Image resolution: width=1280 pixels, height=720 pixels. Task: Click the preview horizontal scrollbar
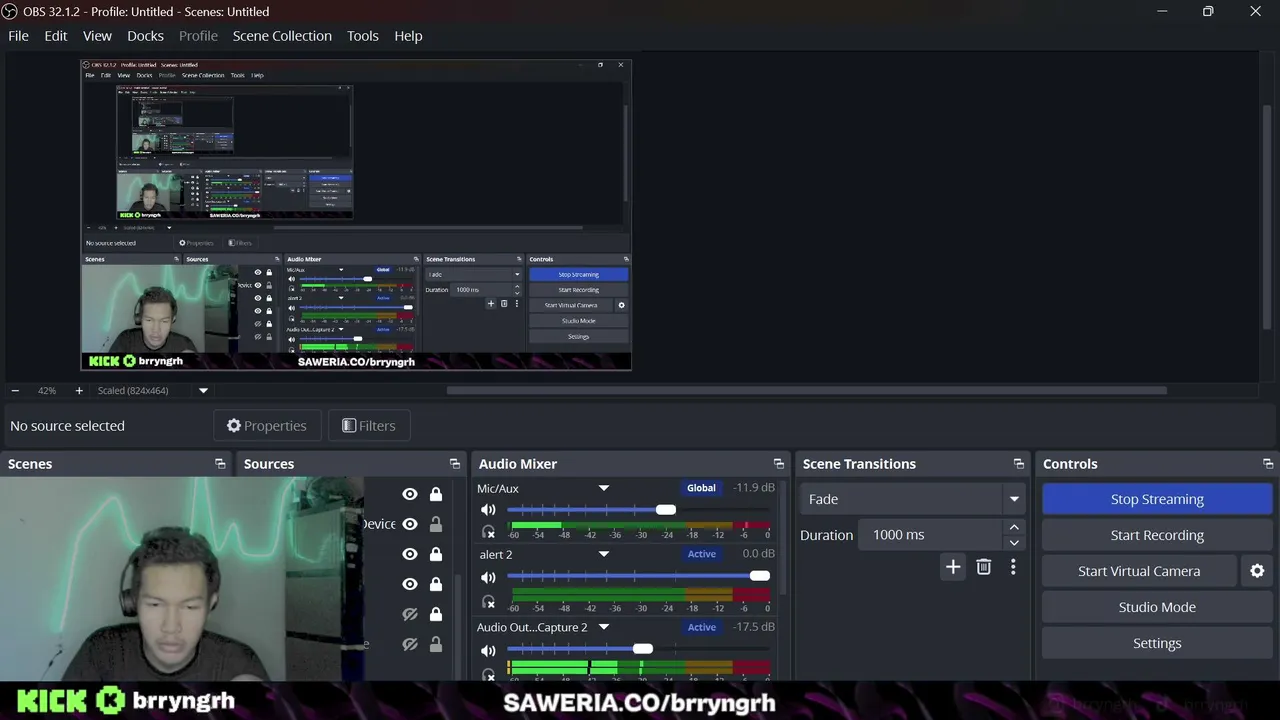[806, 391]
